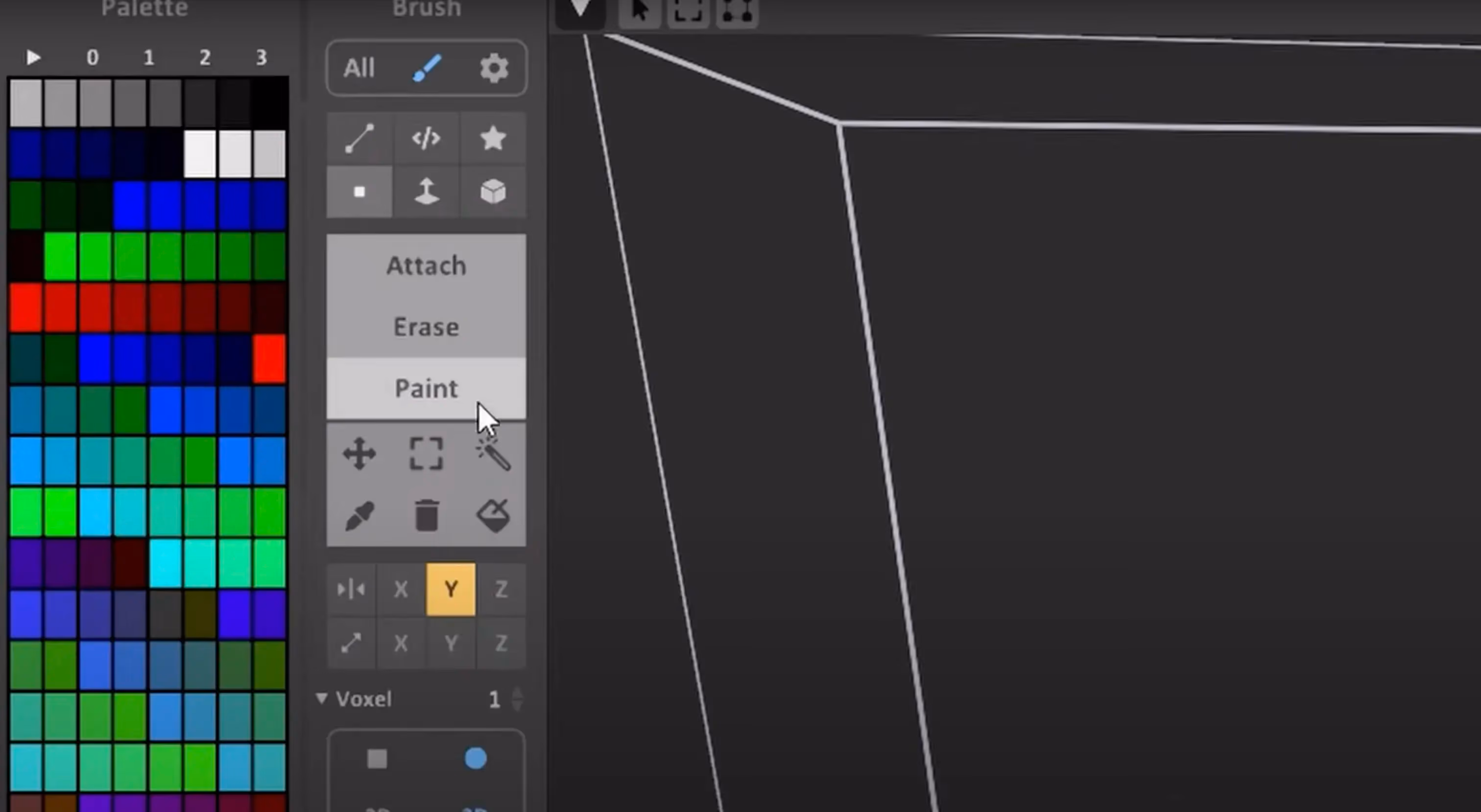Viewport: 1481px width, 812px height.
Task: Switch to palette tab 1
Action: tap(148, 57)
